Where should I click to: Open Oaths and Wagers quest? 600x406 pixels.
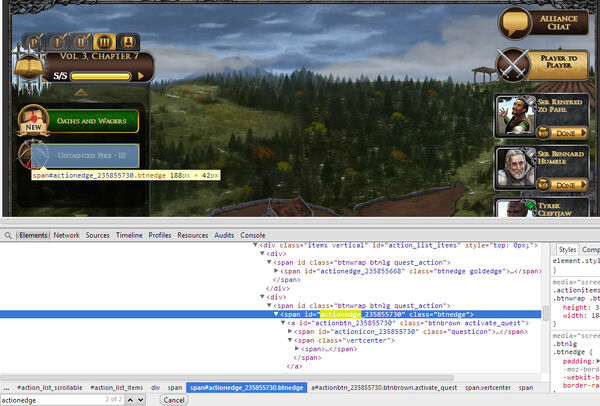92,121
